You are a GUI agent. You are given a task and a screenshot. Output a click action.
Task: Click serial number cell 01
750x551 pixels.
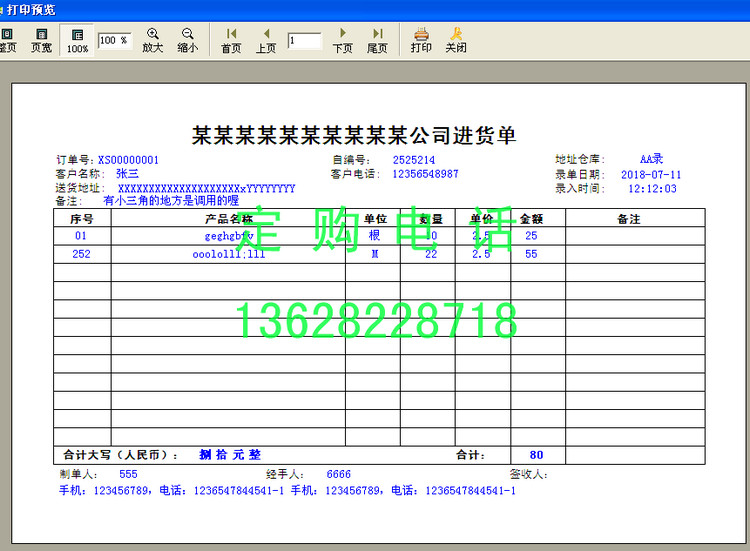[81, 236]
